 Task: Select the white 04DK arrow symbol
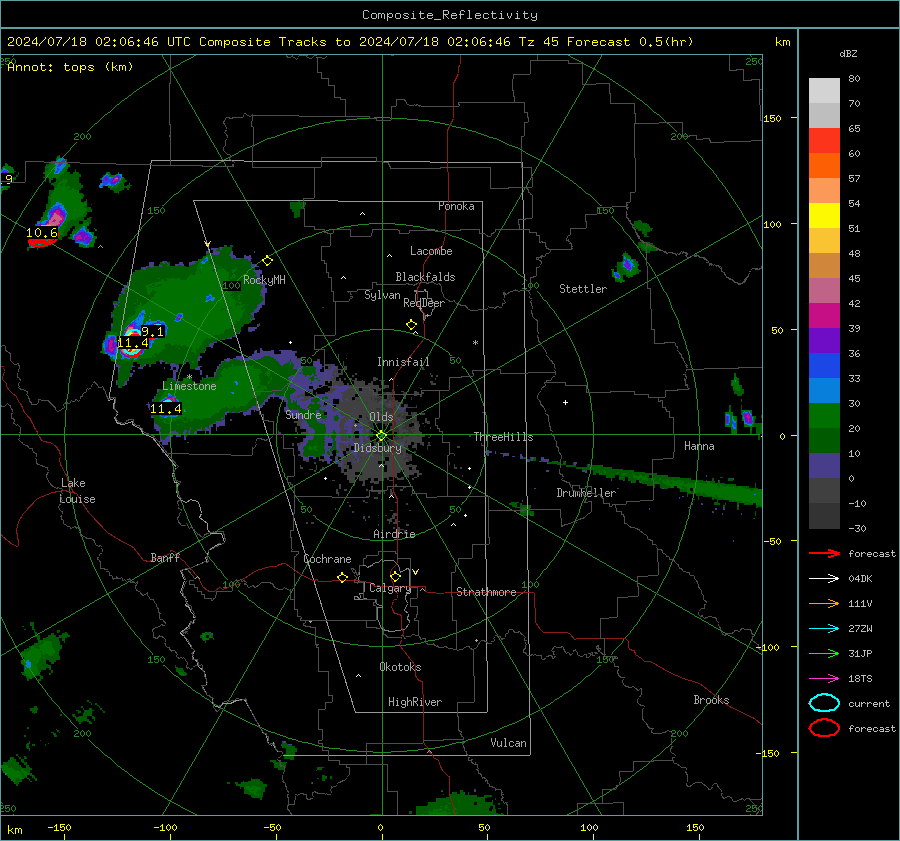click(x=824, y=579)
